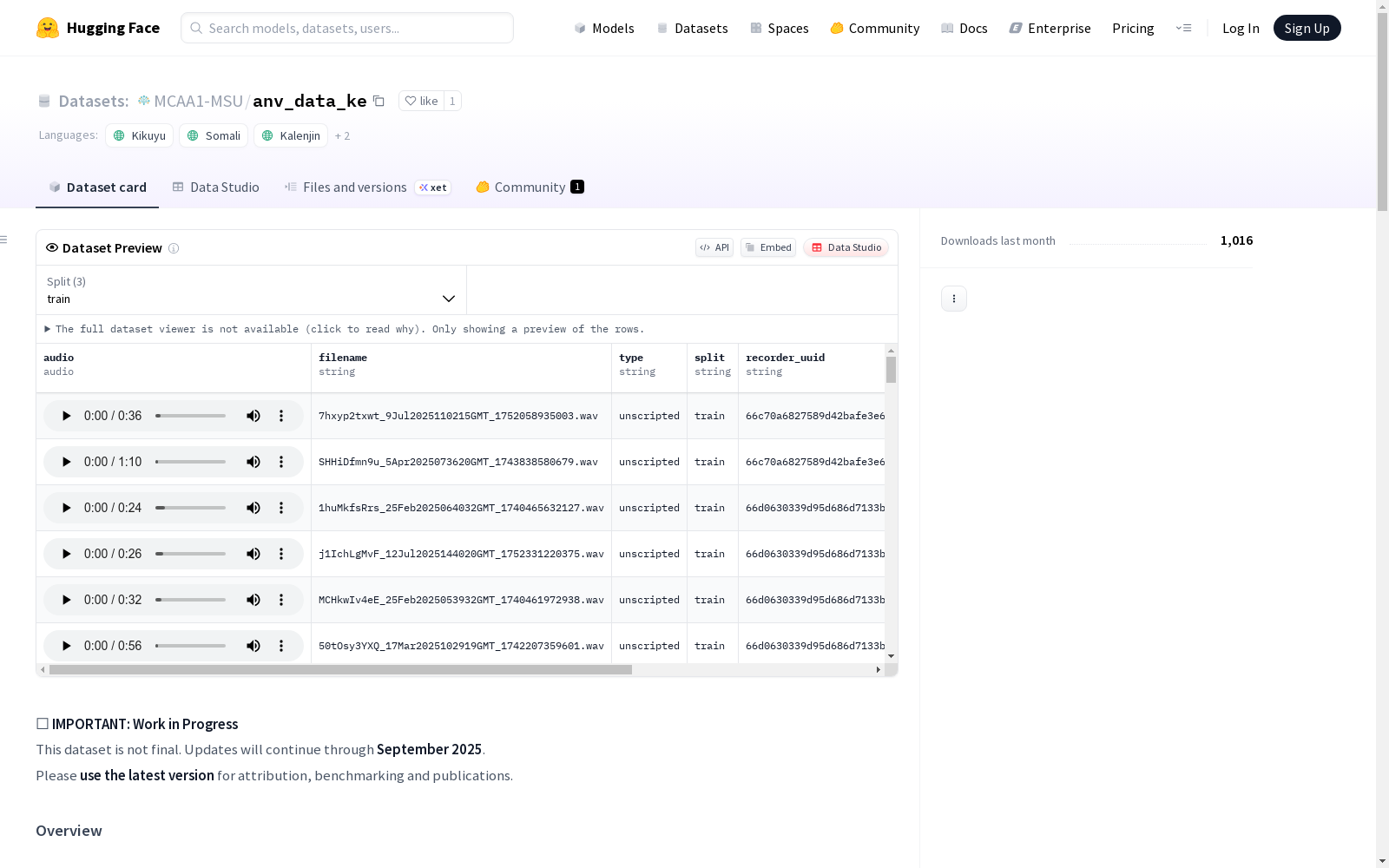Viewport: 1389px width, 868px height.
Task: Open the API button in Dataset Preview
Action: 714,247
